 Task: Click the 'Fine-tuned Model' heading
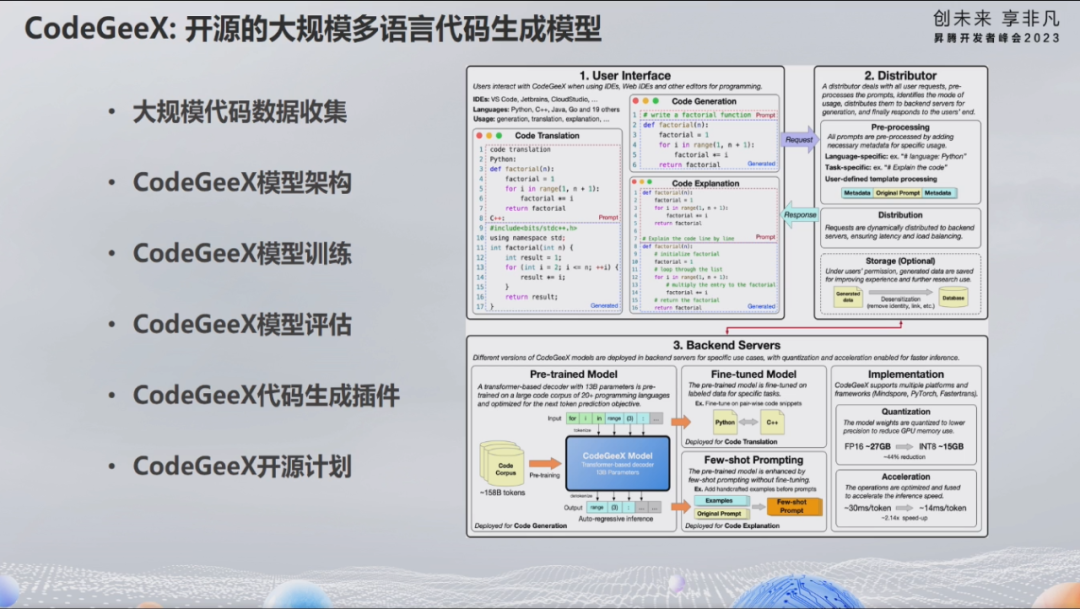pyautogui.click(x=754, y=374)
